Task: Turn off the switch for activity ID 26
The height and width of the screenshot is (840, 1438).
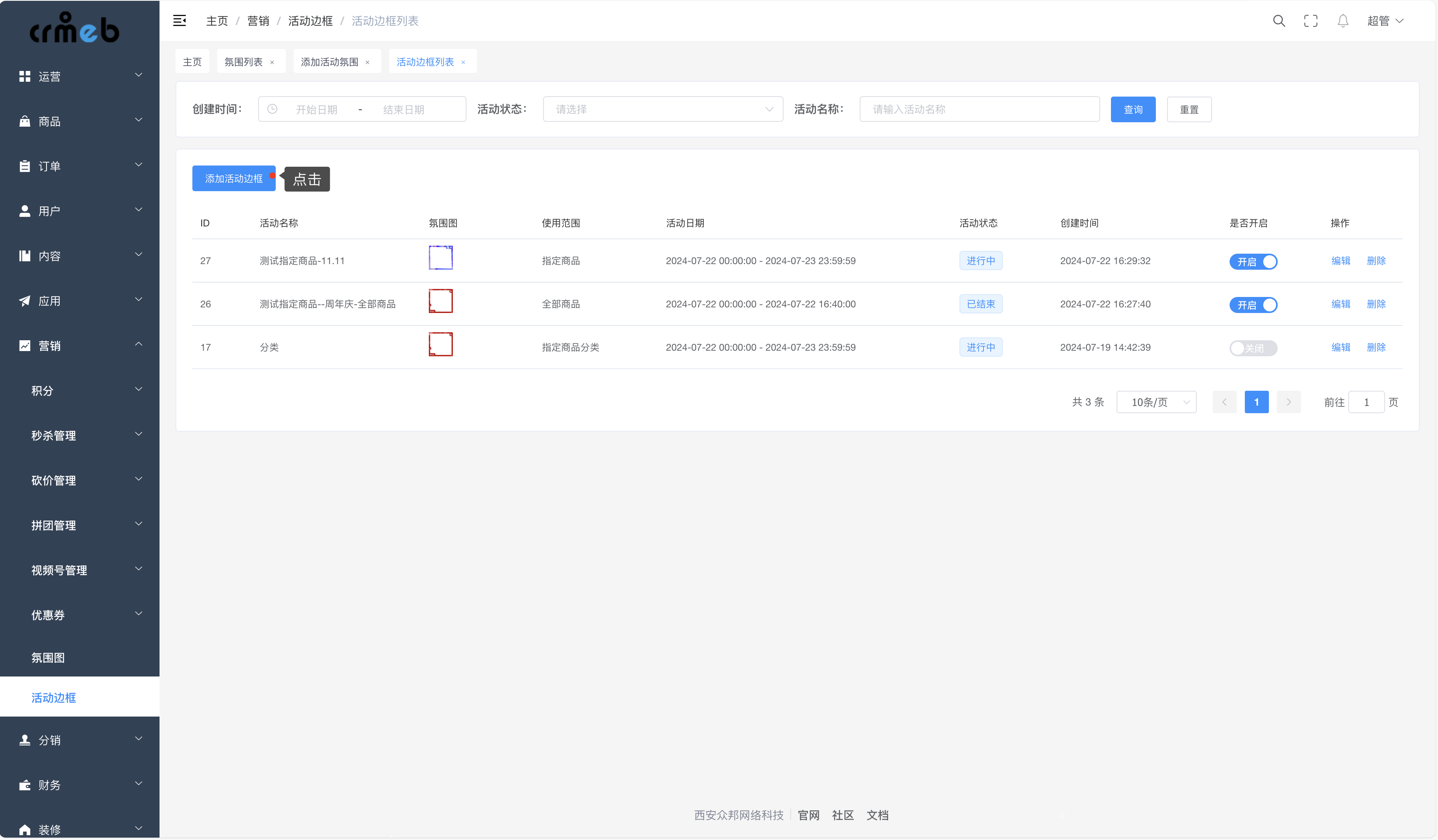Action: tap(1253, 305)
